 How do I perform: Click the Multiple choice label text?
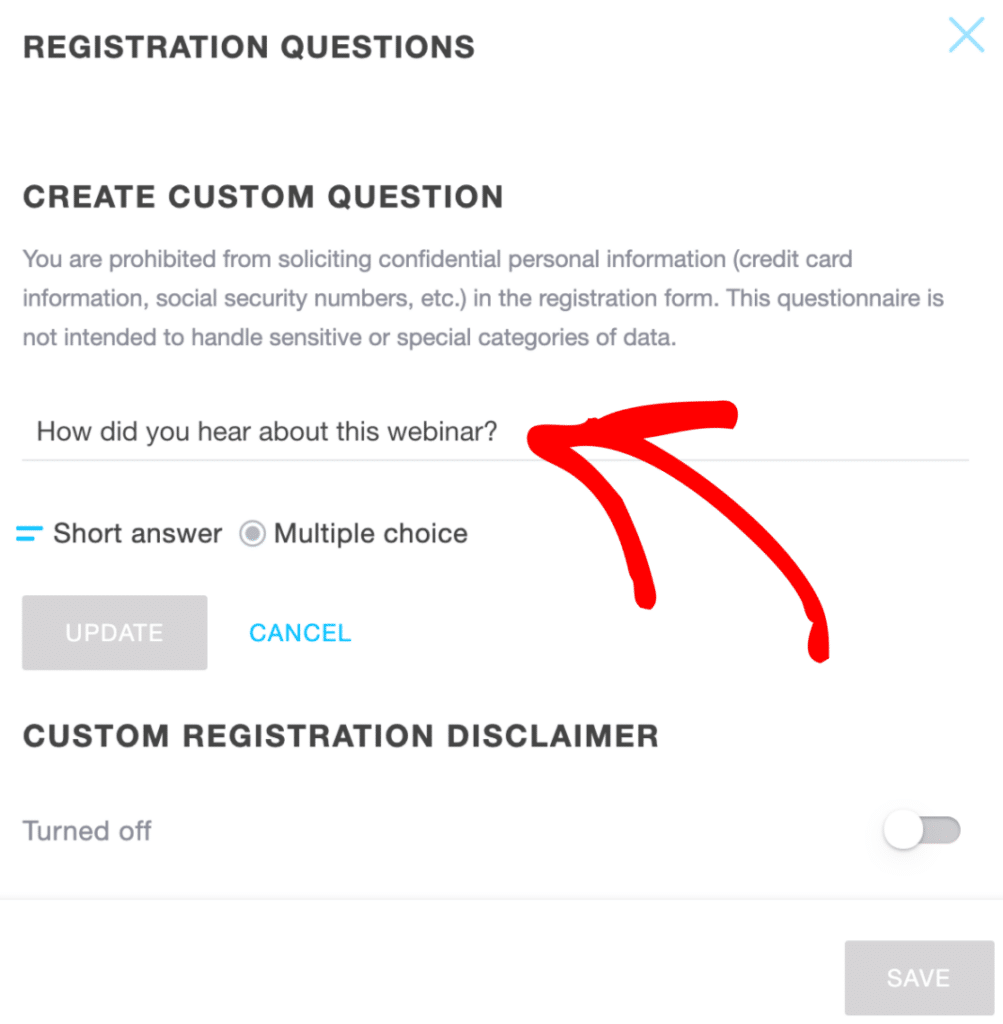370,533
